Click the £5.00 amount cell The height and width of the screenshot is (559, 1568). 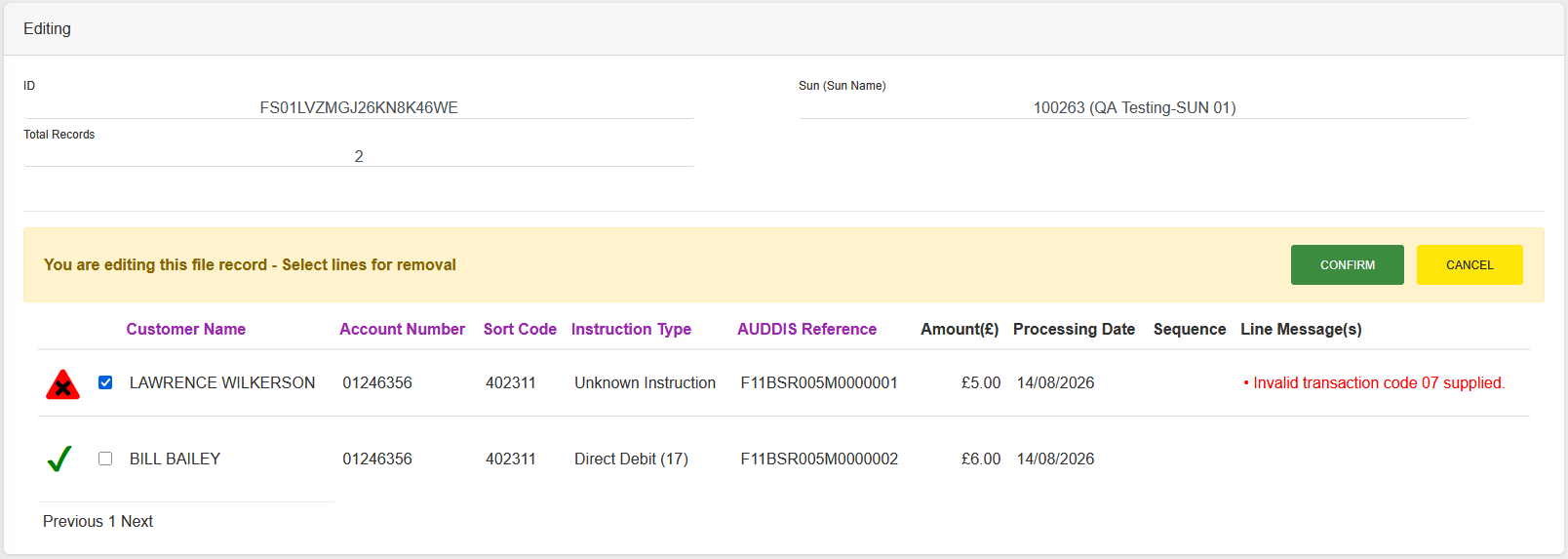pyautogui.click(x=981, y=383)
